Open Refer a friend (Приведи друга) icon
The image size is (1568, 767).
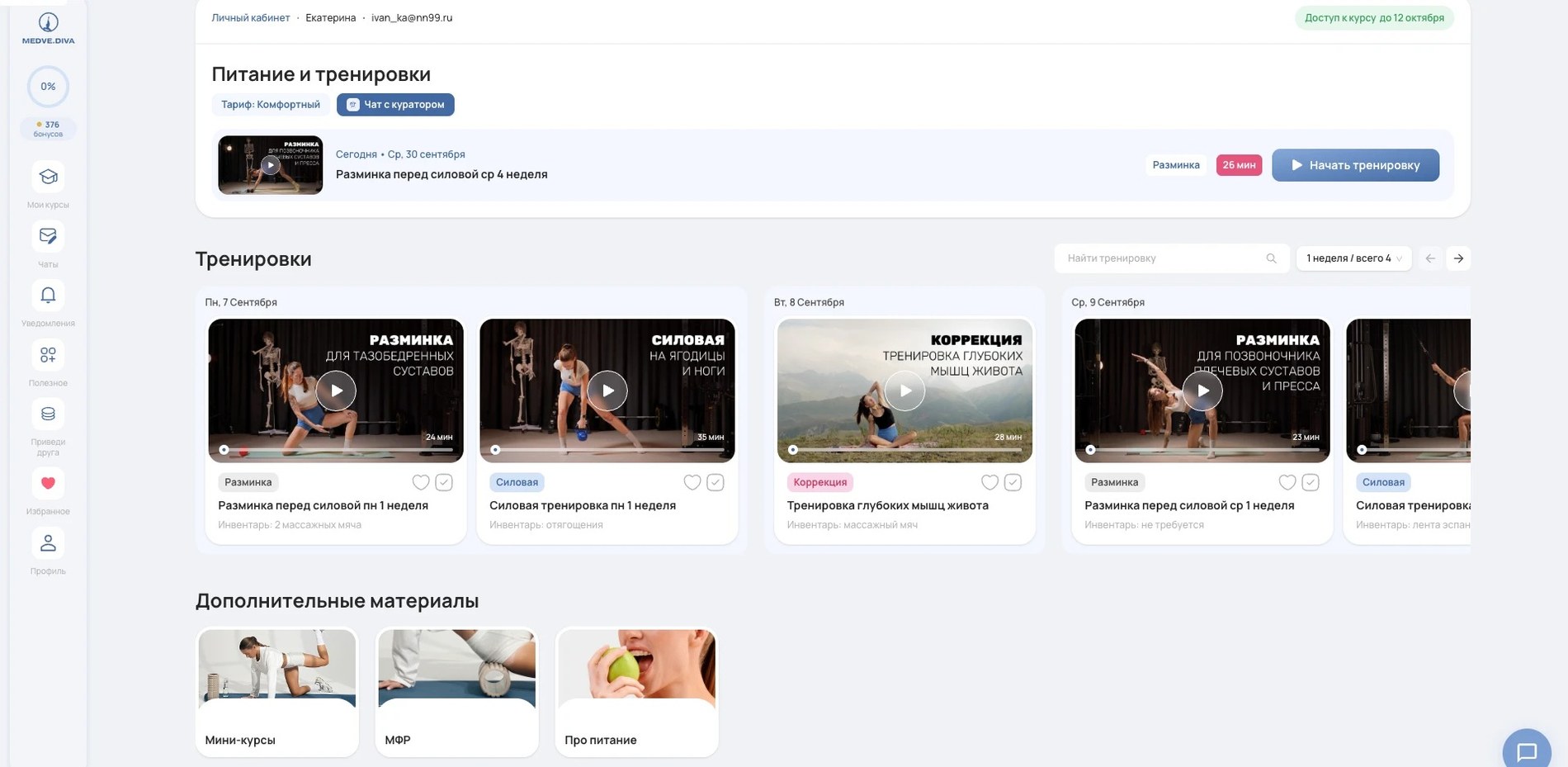48,414
